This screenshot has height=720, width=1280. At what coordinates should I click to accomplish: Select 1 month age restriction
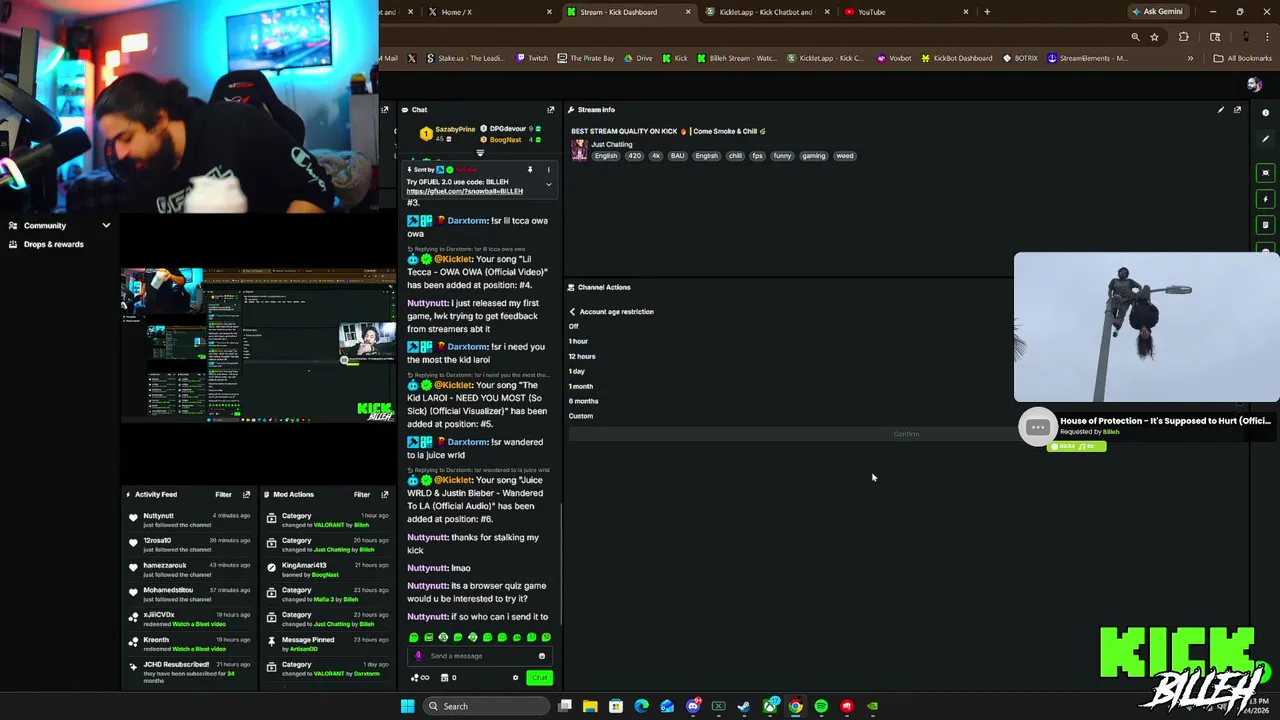581,386
